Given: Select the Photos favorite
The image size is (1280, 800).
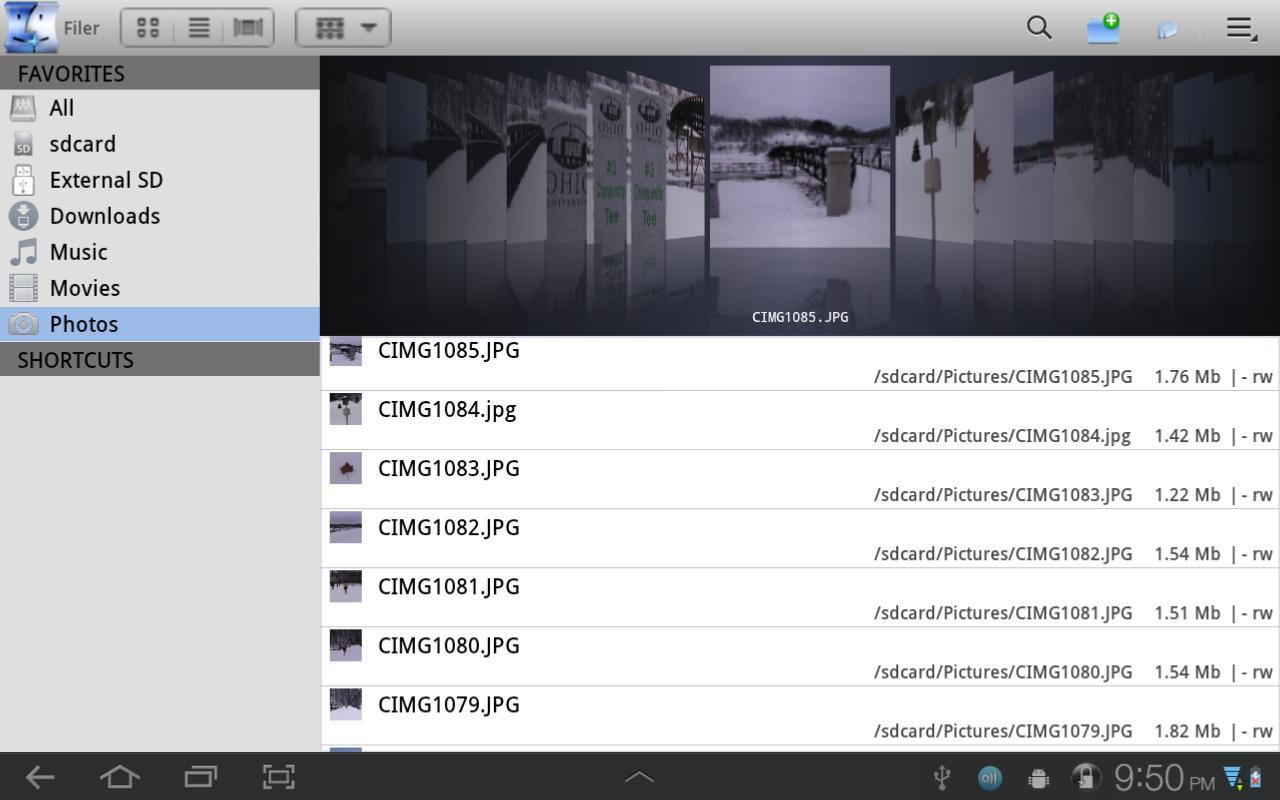Looking at the screenshot, I should 83,323.
